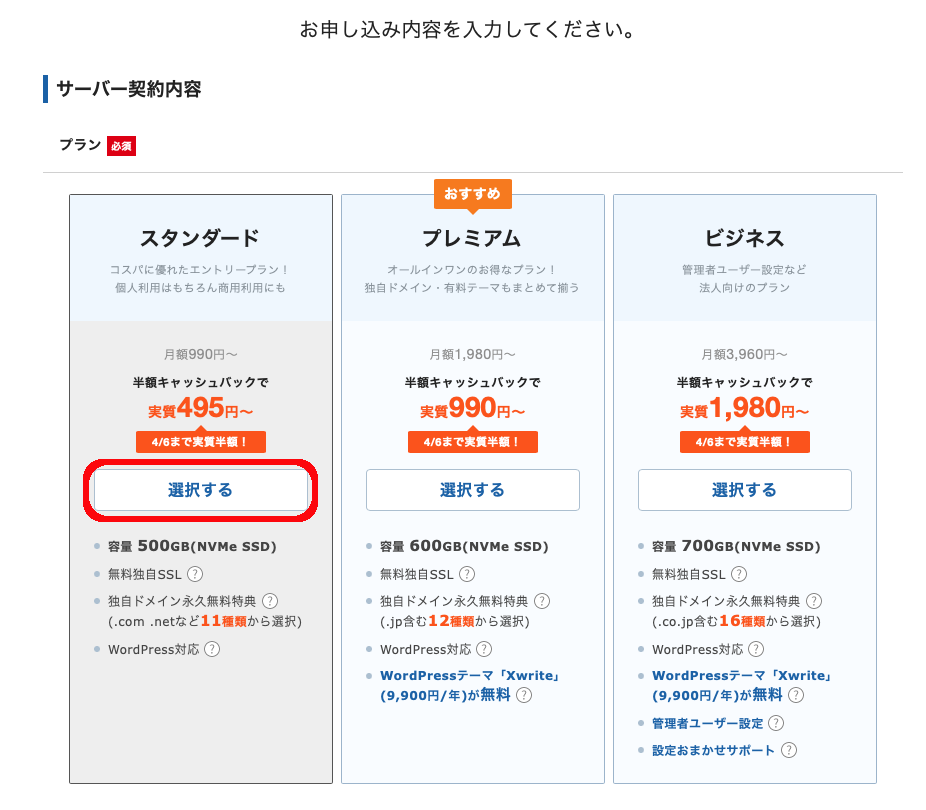
Task: Open 管理者ユーザー設定 help icon
Action: [776, 723]
